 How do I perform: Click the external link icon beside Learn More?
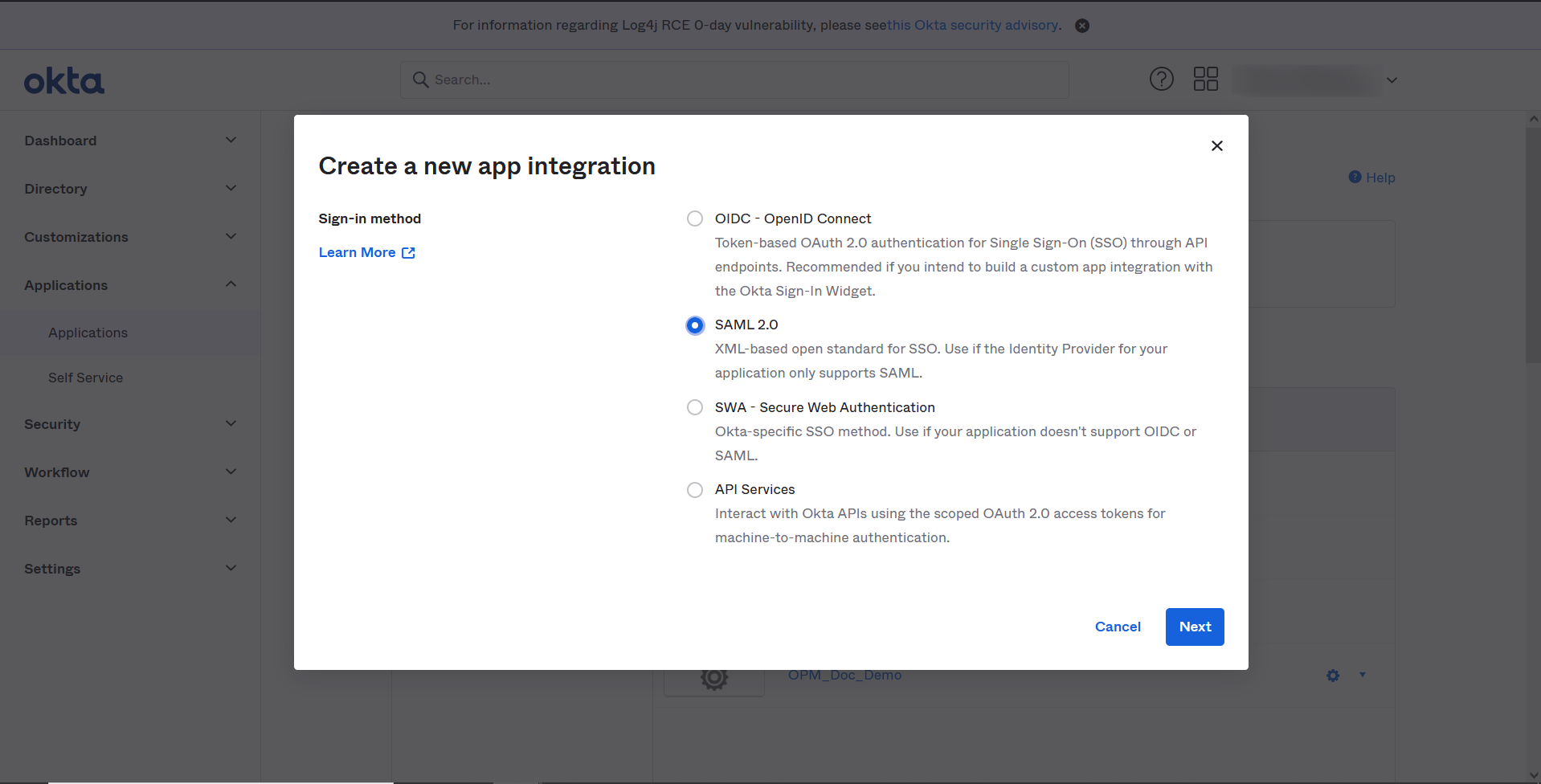click(408, 253)
